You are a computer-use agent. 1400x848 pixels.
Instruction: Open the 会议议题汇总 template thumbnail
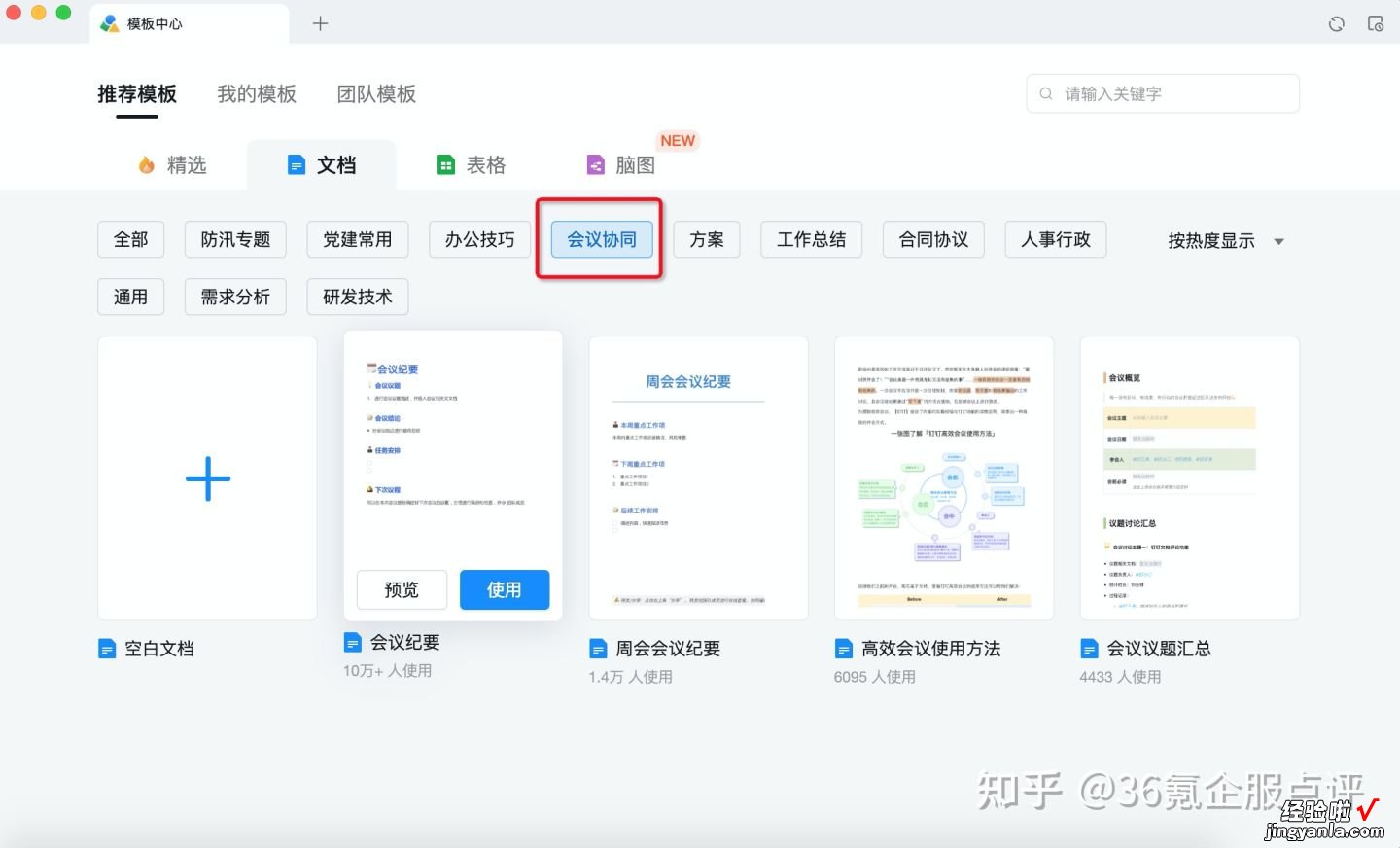click(x=1190, y=478)
